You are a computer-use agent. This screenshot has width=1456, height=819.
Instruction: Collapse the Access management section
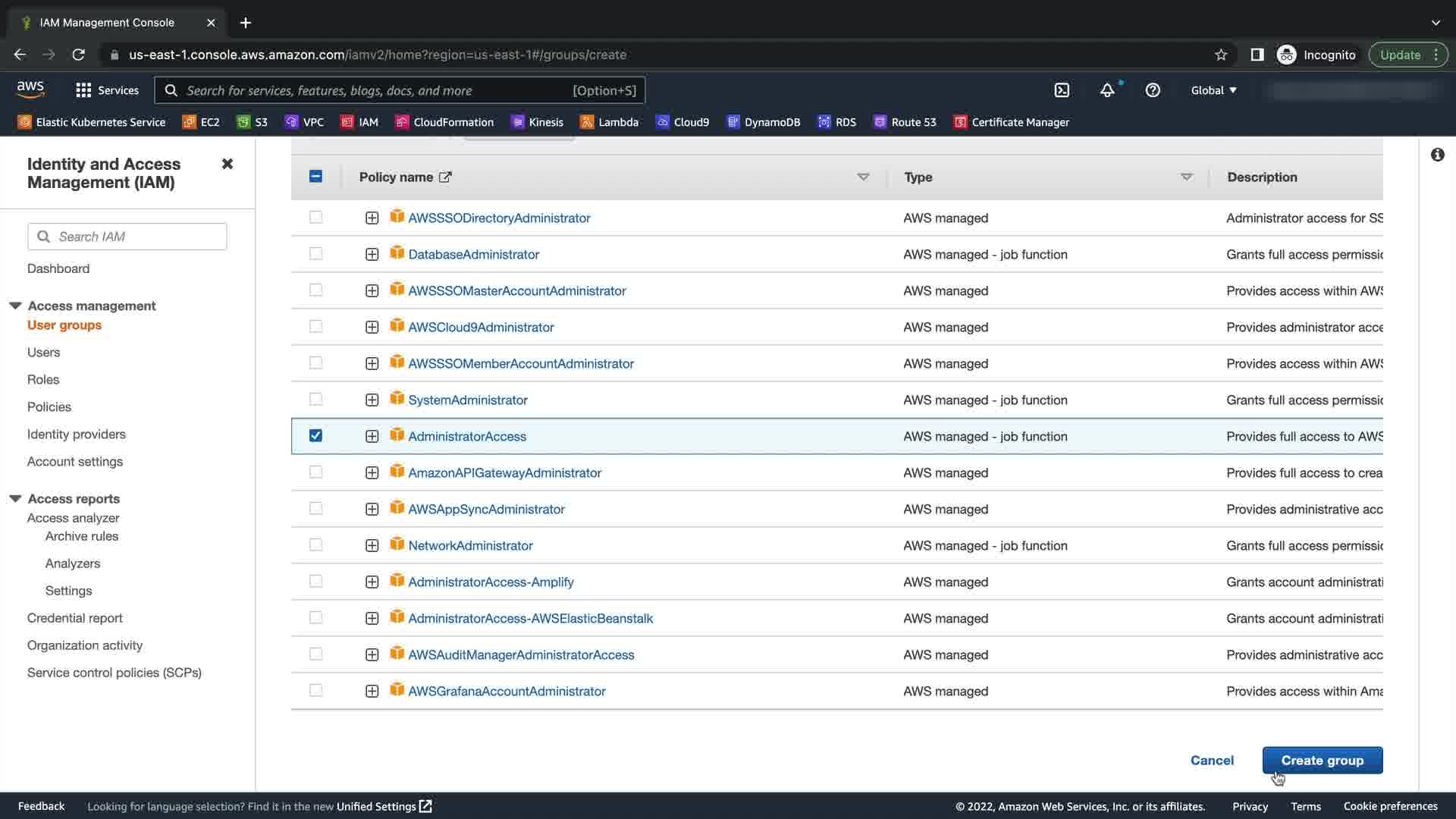point(15,306)
